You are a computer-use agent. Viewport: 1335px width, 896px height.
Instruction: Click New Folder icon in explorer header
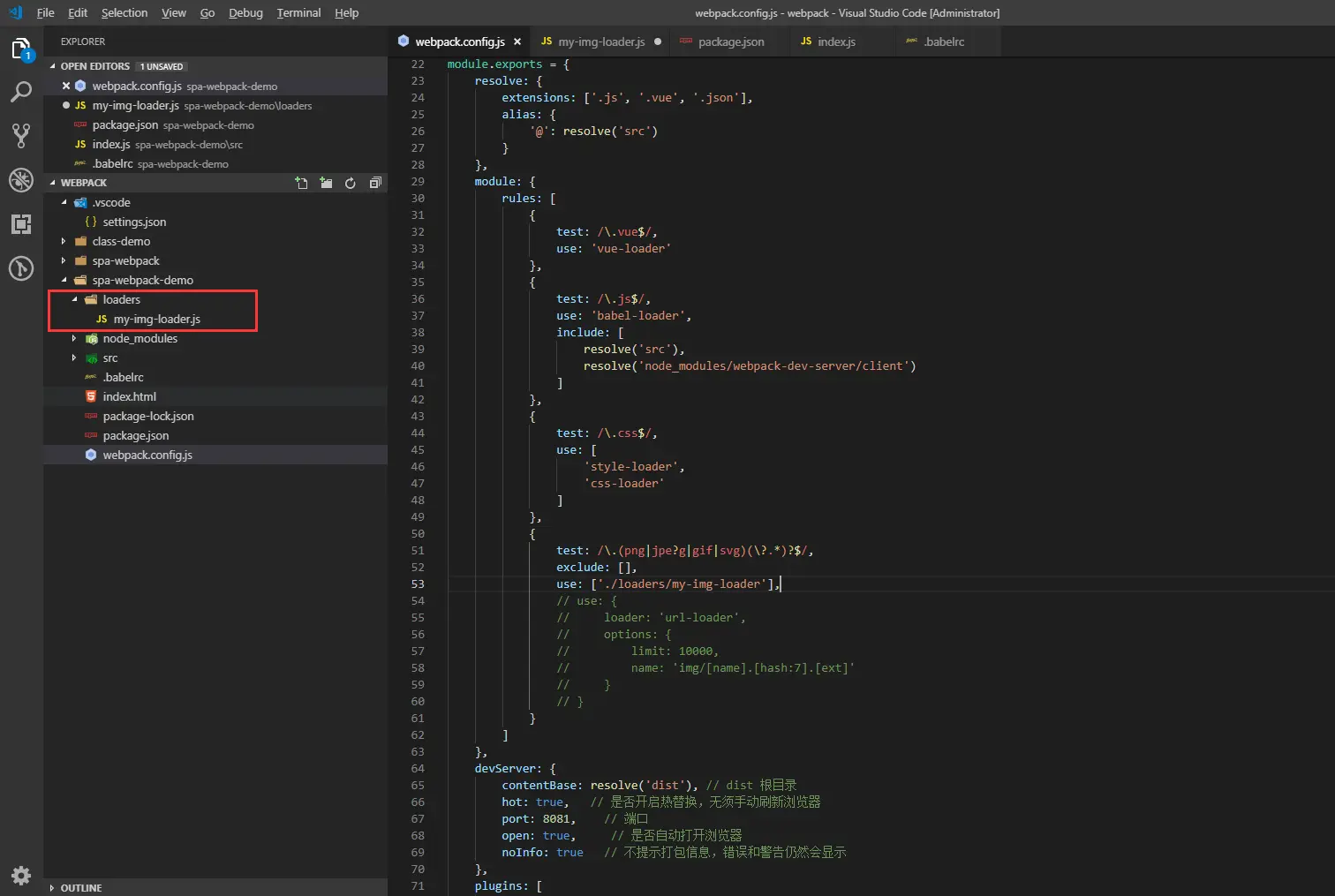327,183
